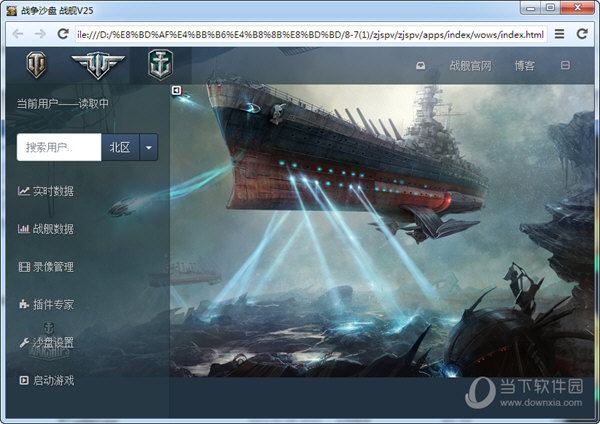The width and height of the screenshot is (600, 424).
Task: Click the line chart icon beside 实时数据
Action: click(x=24, y=191)
